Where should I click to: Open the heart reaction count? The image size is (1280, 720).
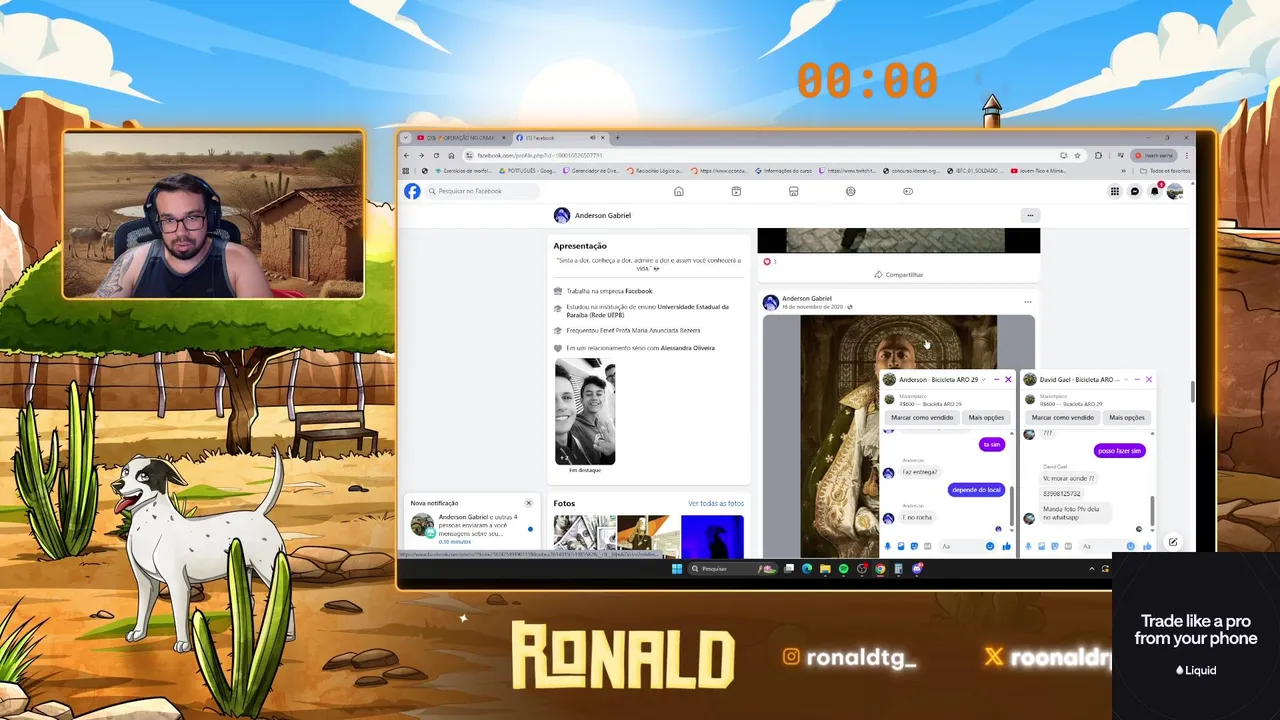point(769,261)
